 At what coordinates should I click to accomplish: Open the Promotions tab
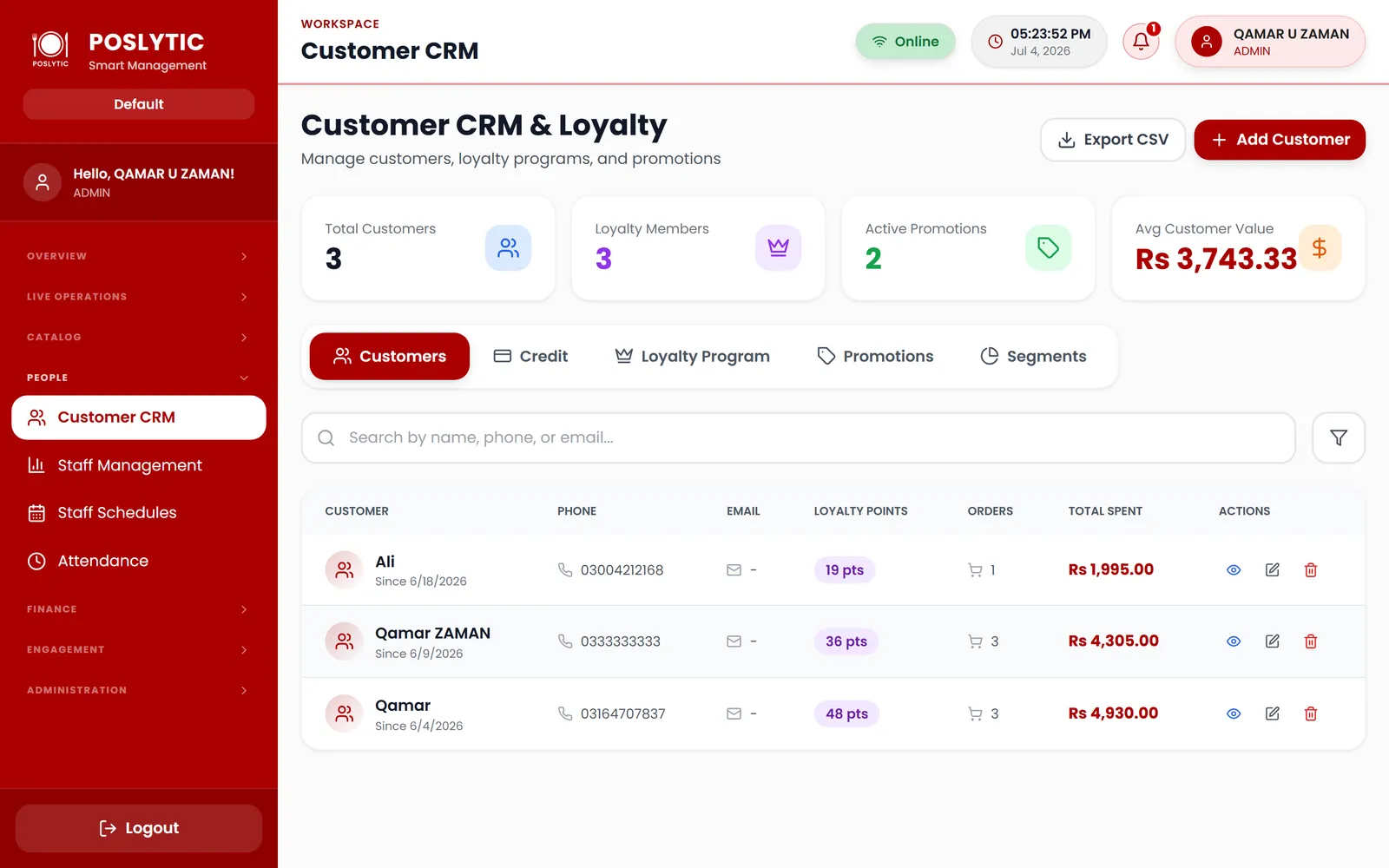click(875, 356)
